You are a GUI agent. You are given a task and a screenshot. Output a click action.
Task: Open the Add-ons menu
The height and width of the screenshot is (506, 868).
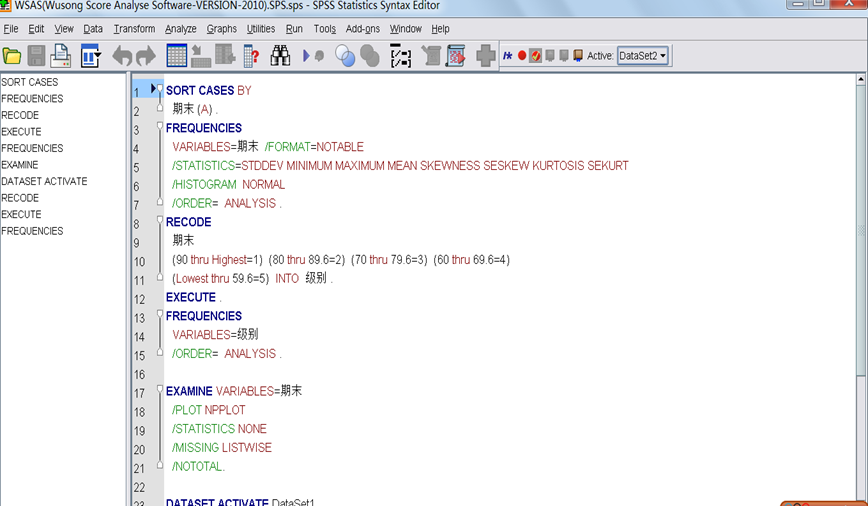coord(363,29)
